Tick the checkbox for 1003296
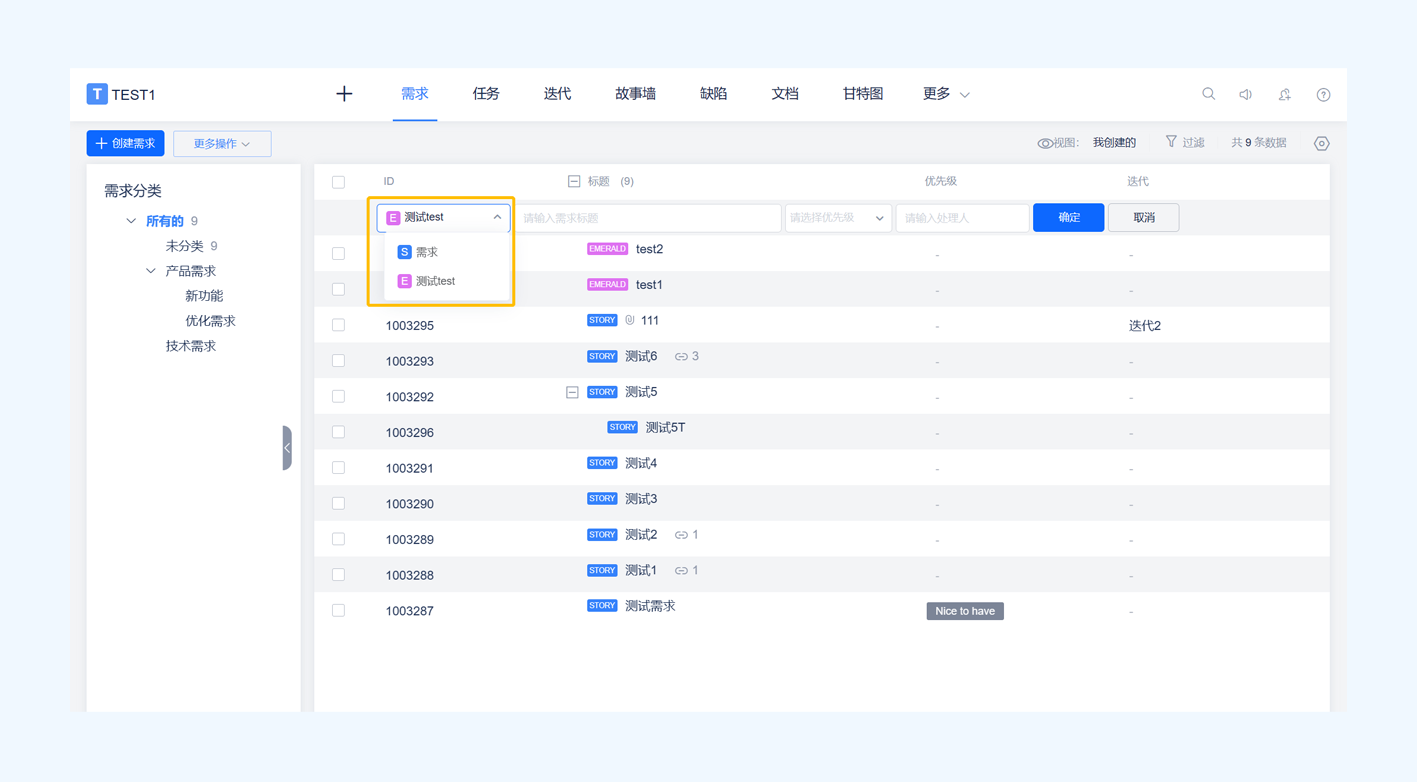Viewport: 1417px width, 782px height. pyautogui.click(x=338, y=432)
